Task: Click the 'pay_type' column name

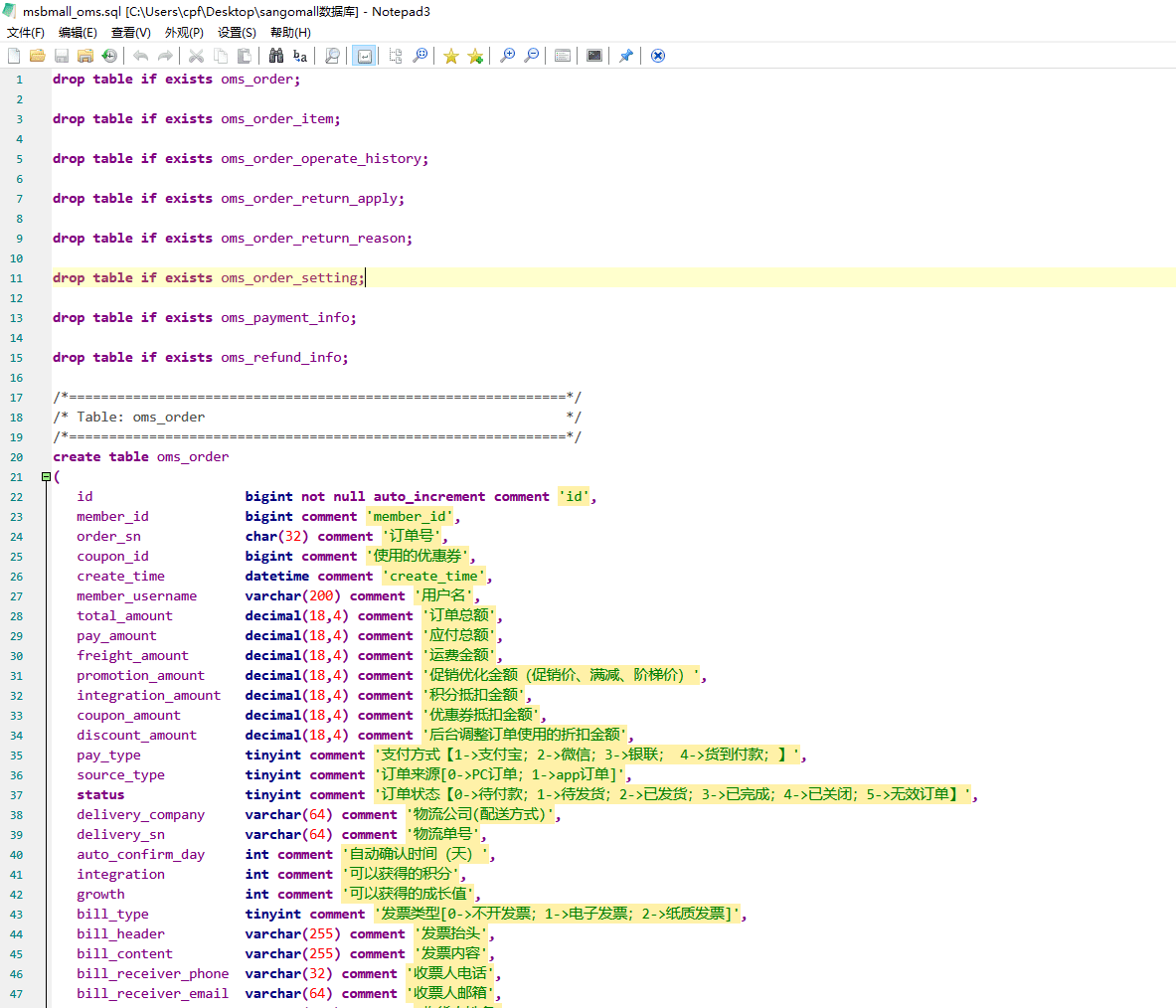Action: (108, 756)
